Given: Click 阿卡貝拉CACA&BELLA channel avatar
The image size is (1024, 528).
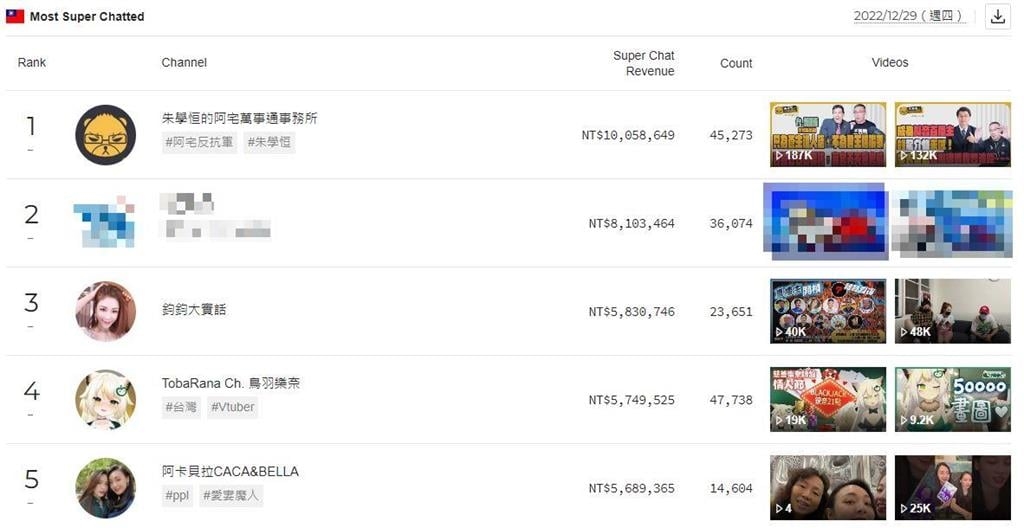Looking at the screenshot, I should tap(105, 488).
